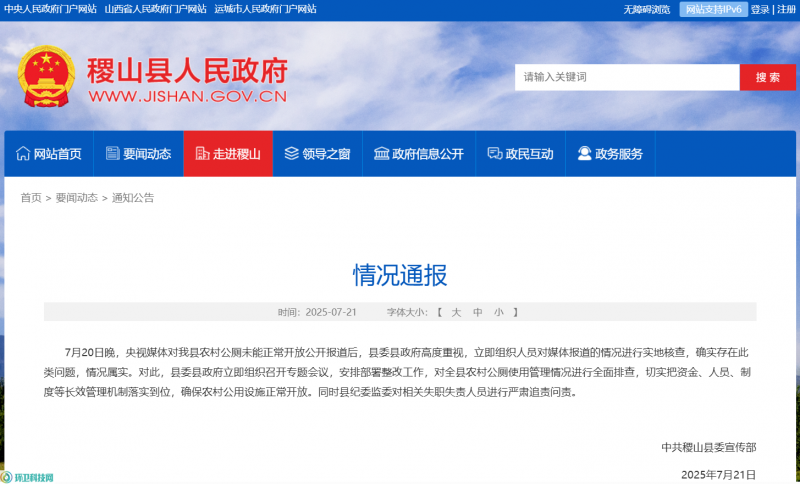Viewport: 800px width, 484px height.
Task: Go to 首页 in breadcrumb
Action: pyautogui.click(x=31, y=198)
